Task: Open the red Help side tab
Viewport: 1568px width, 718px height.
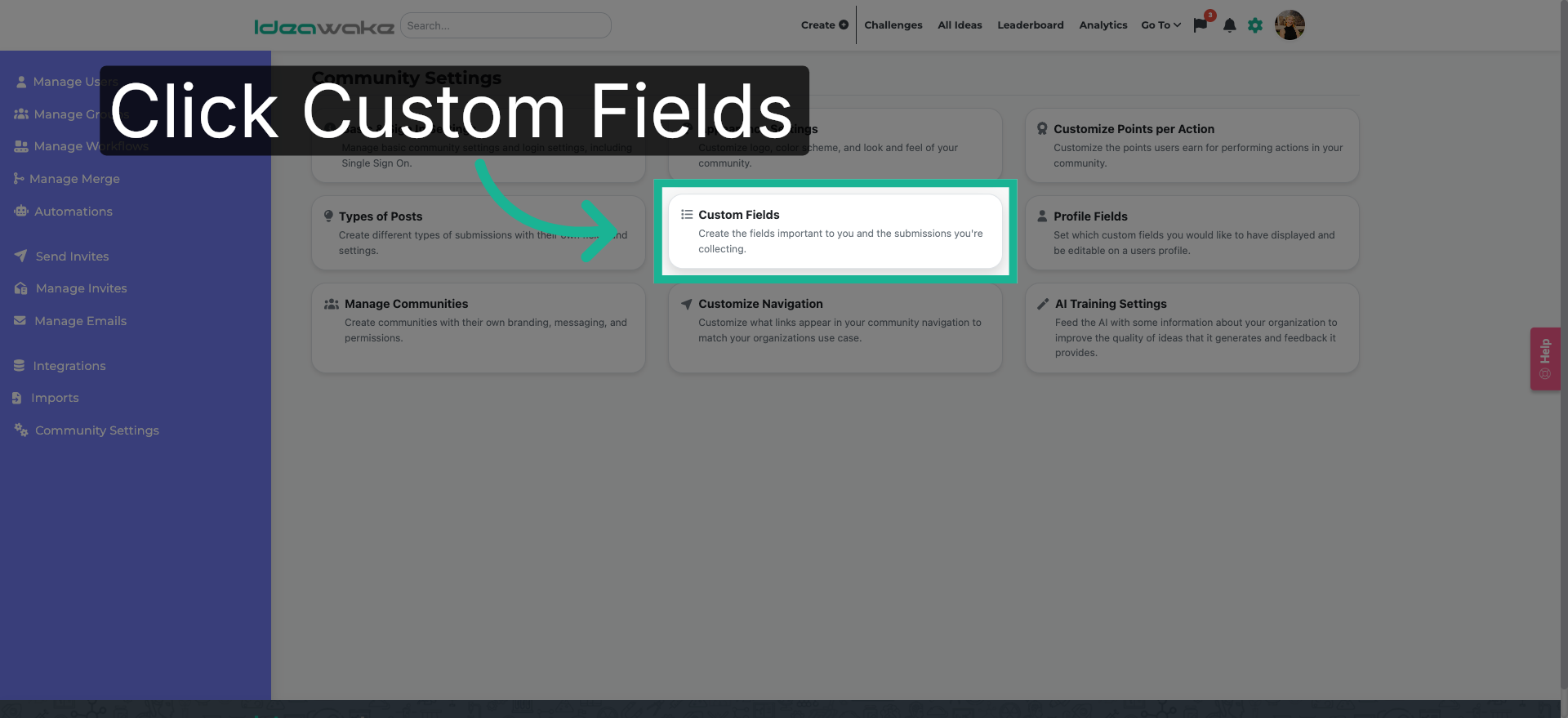Action: pyautogui.click(x=1545, y=359)
